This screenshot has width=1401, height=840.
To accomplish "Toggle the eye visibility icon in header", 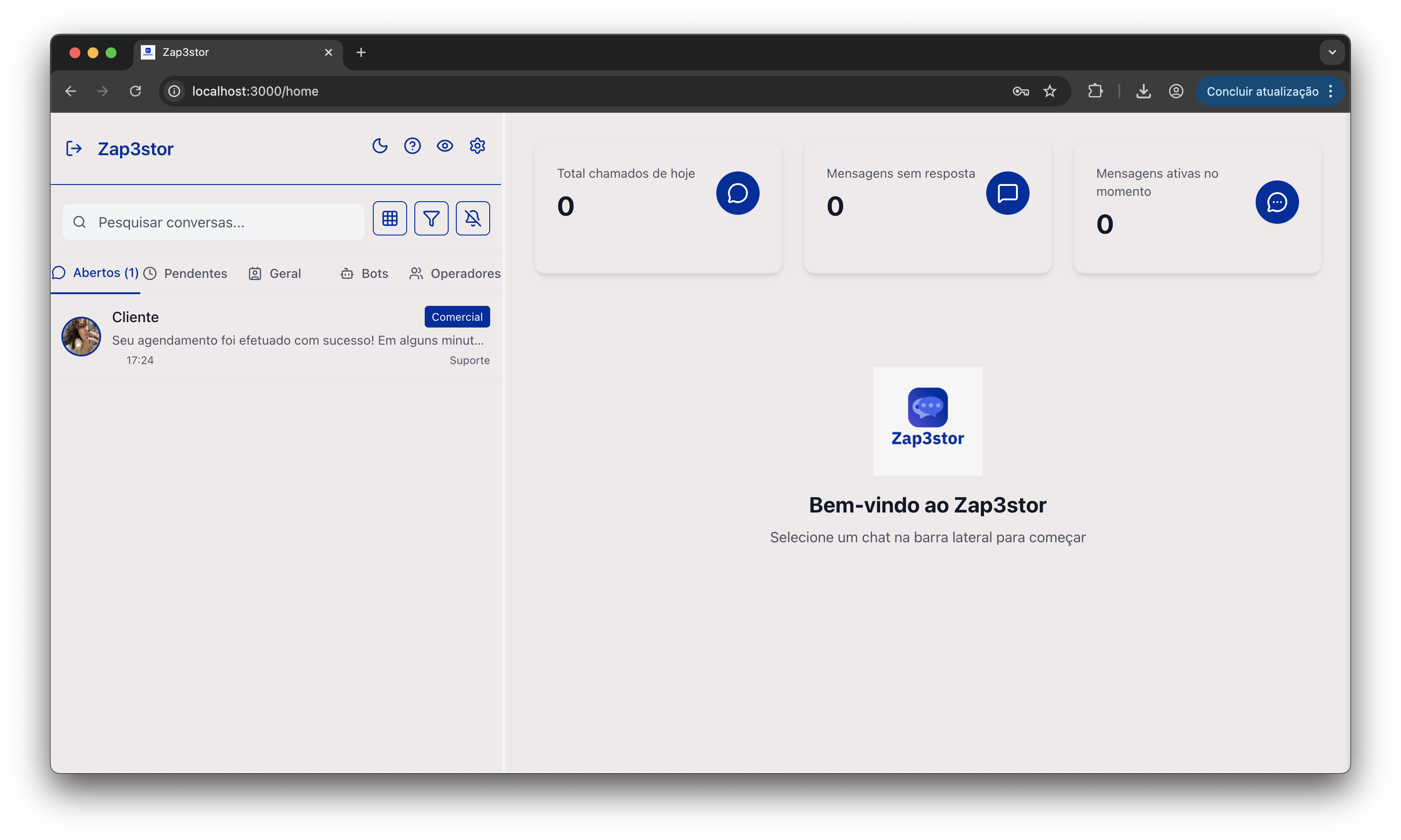I will tap(445, 146).
